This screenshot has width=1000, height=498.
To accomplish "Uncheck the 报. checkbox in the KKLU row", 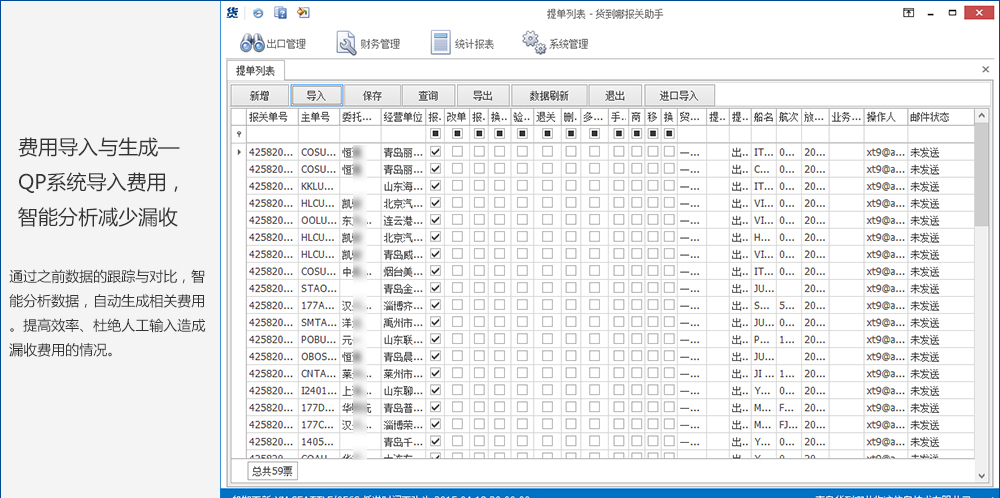I will [x=436, y=186].
